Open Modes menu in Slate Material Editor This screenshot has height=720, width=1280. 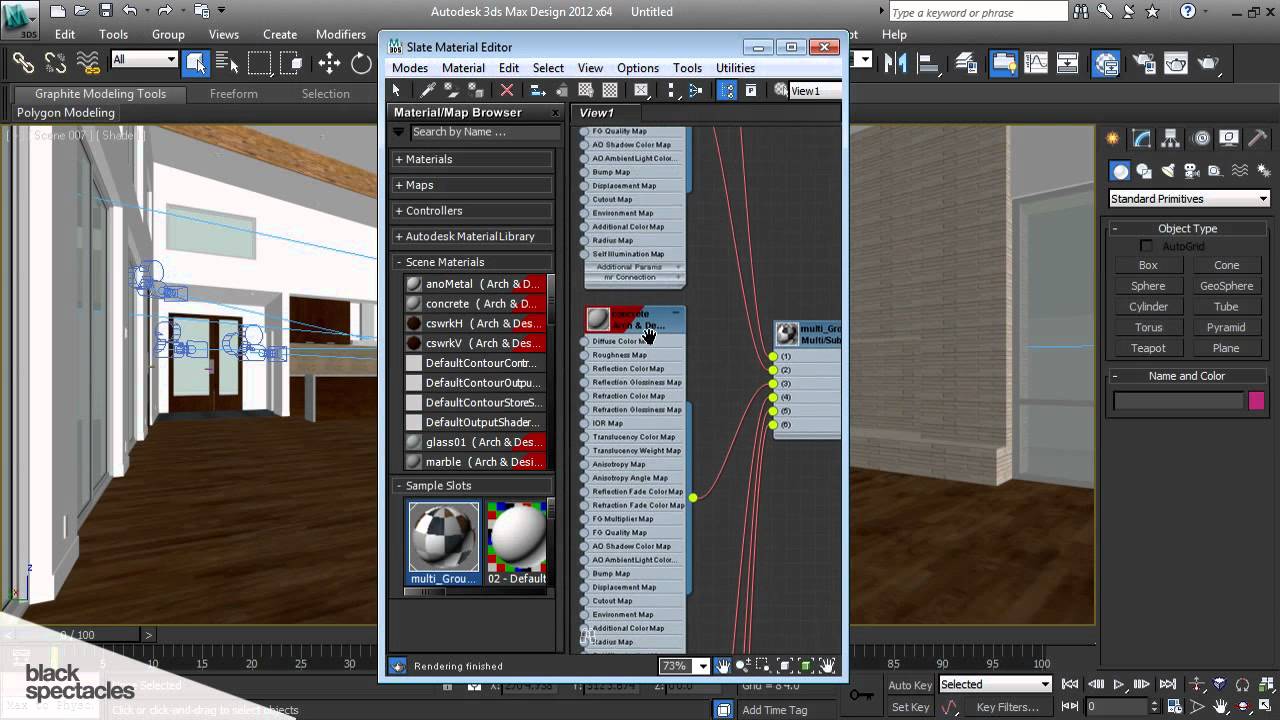(410, 68)
